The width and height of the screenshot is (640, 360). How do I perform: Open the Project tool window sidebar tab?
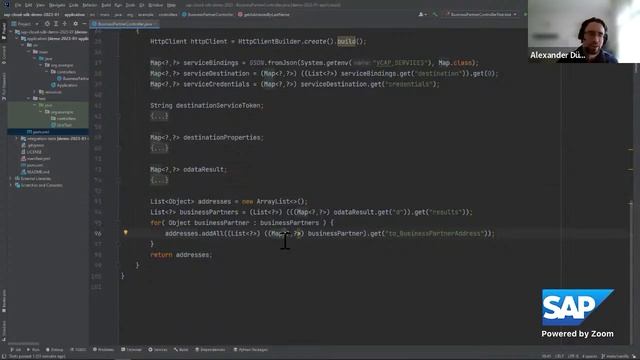pos(4,31)
